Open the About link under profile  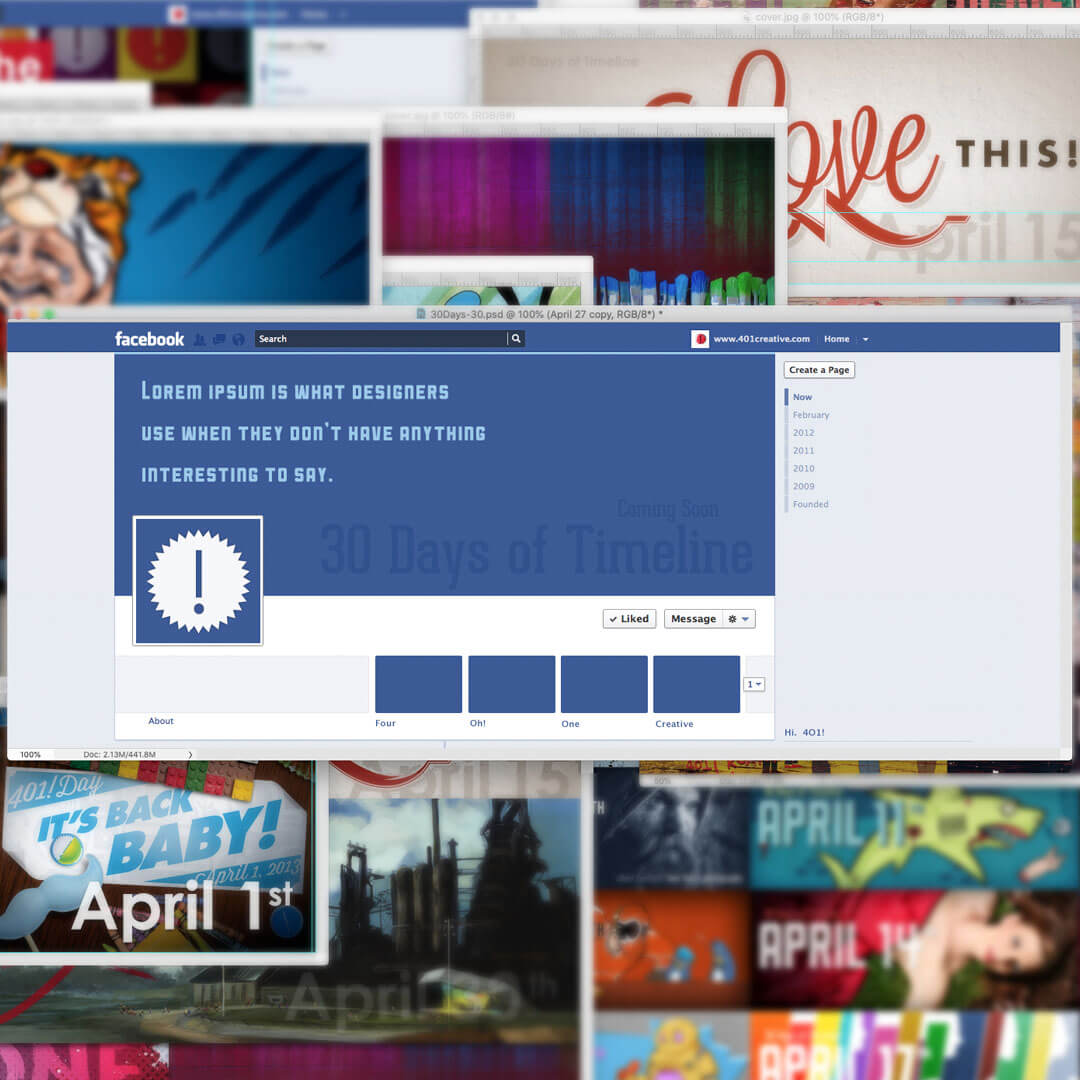click(x=161, y=721)
